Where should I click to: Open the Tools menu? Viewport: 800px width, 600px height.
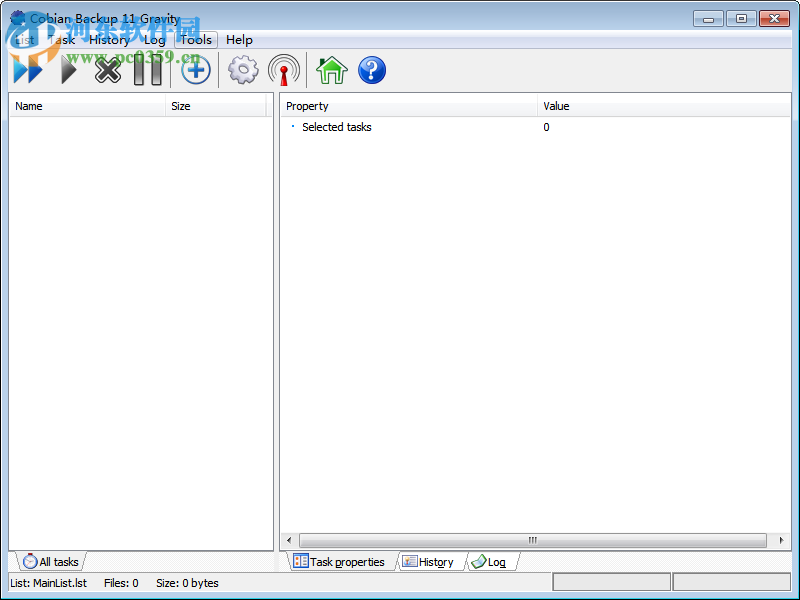tap(196, 40)
